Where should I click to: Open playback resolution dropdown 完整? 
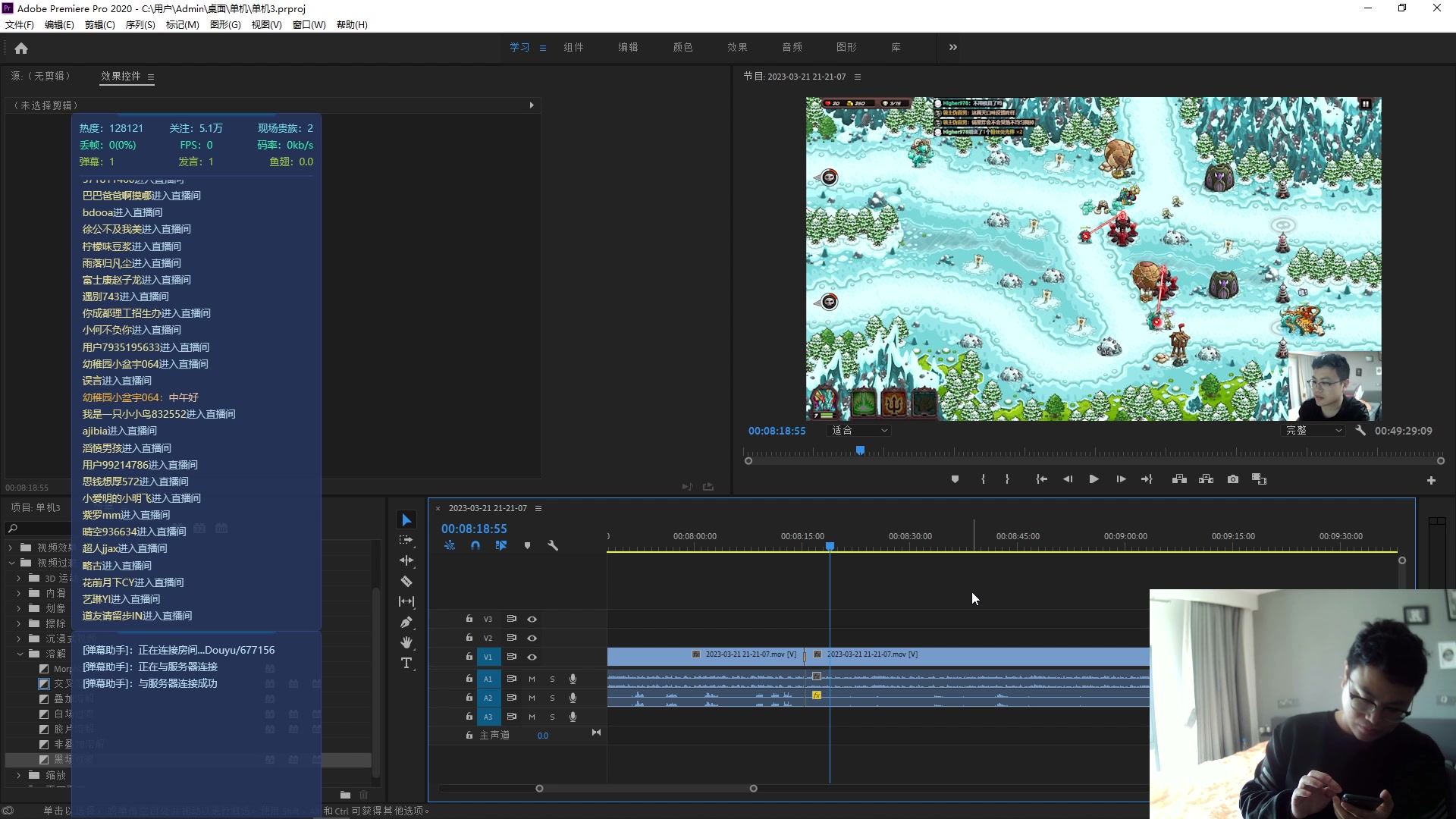click(1313, 430)
